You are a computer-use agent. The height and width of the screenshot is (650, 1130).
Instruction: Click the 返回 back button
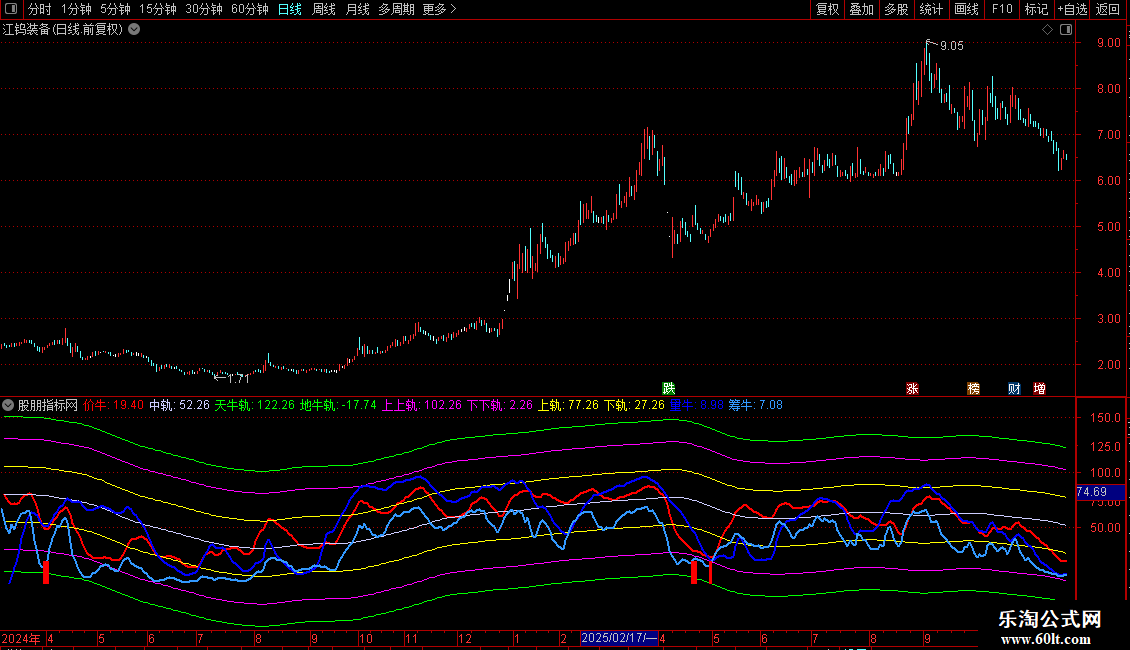tap(1108, 9)
